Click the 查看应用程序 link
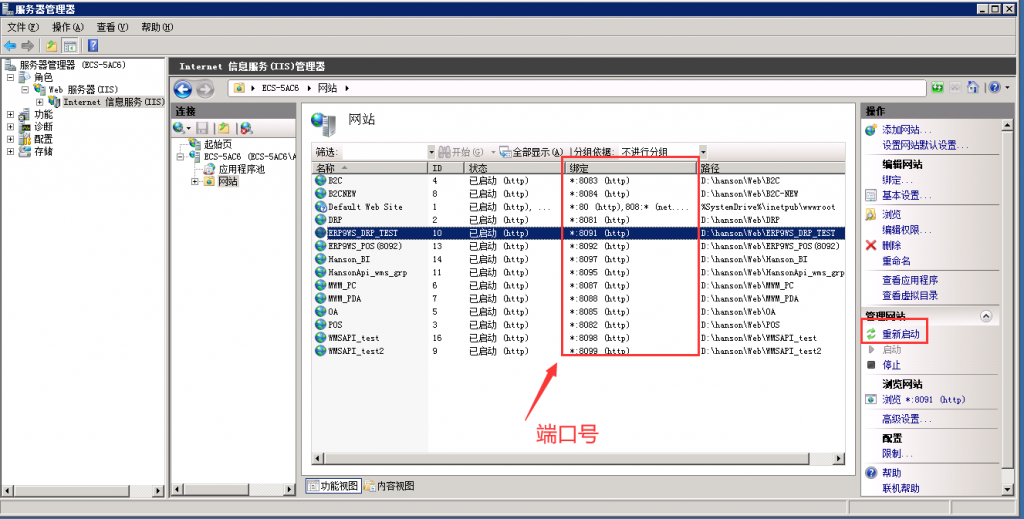 (910, 280)
